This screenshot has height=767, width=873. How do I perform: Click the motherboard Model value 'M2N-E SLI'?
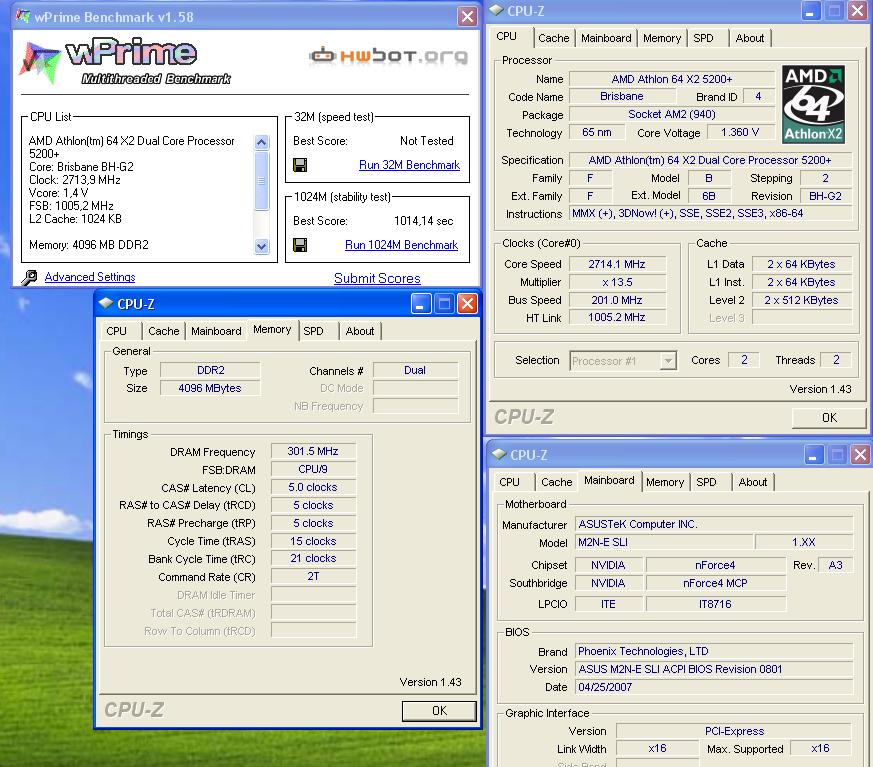point(663,542)
